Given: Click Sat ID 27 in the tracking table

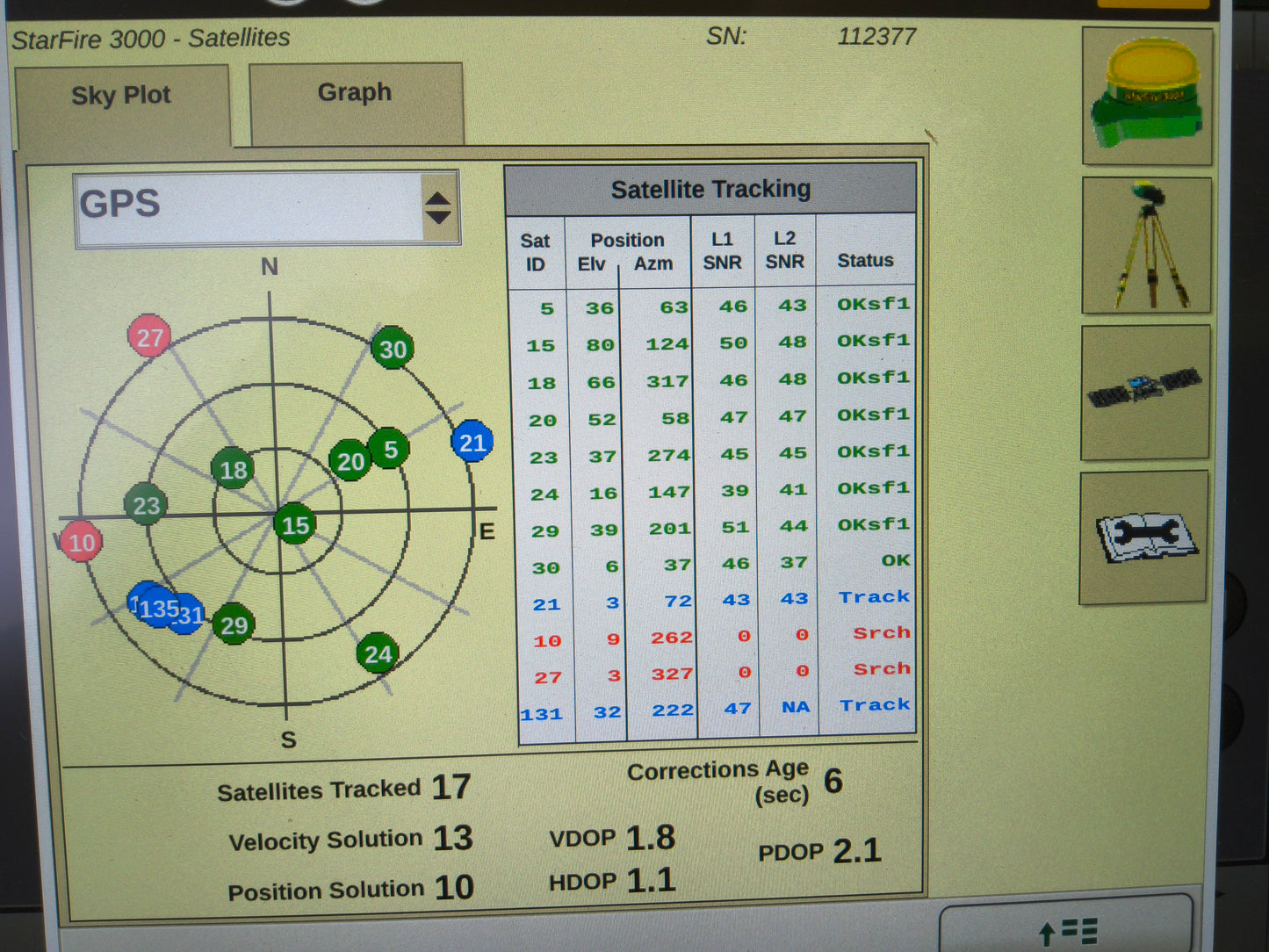Looking at the screenshot, I should point(548,678).
